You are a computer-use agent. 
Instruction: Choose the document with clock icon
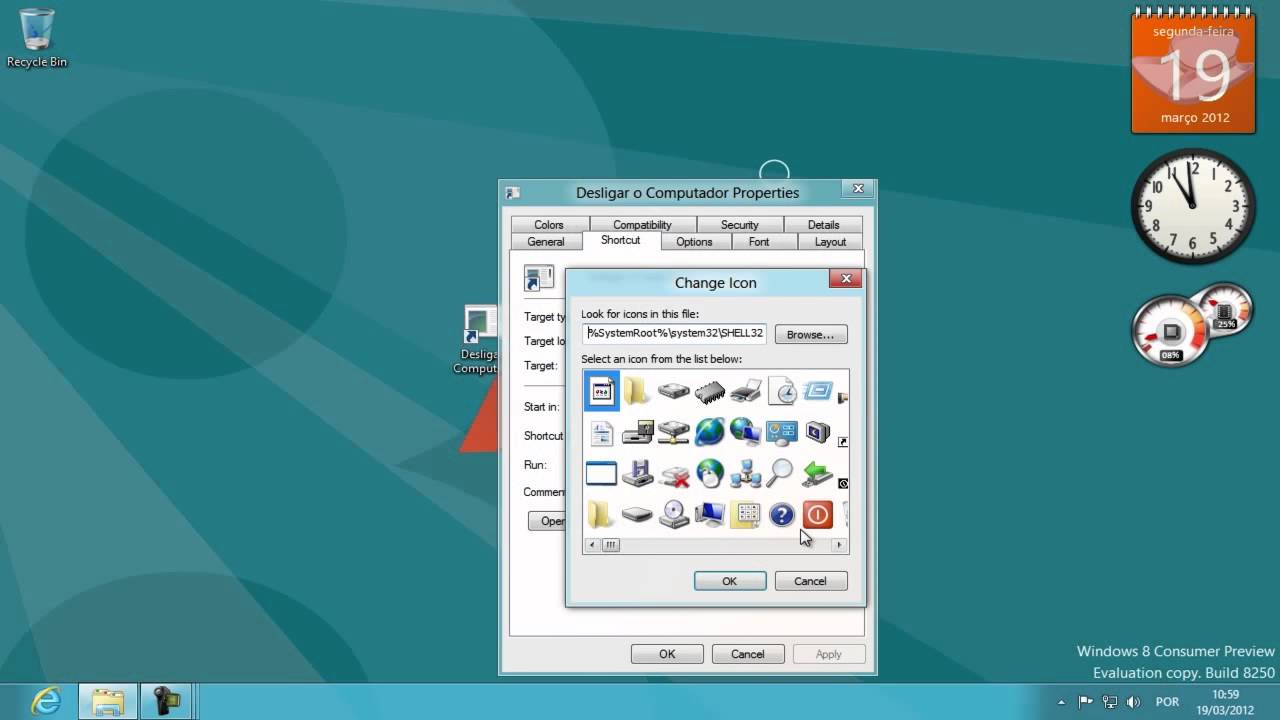(x=781, y=391)
